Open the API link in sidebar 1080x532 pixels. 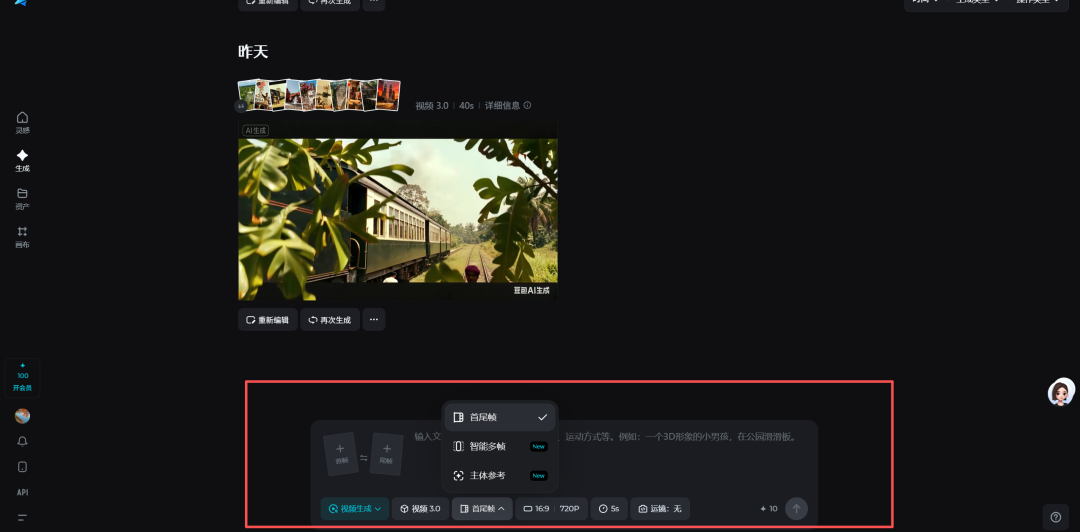click(x=23, y=492)
